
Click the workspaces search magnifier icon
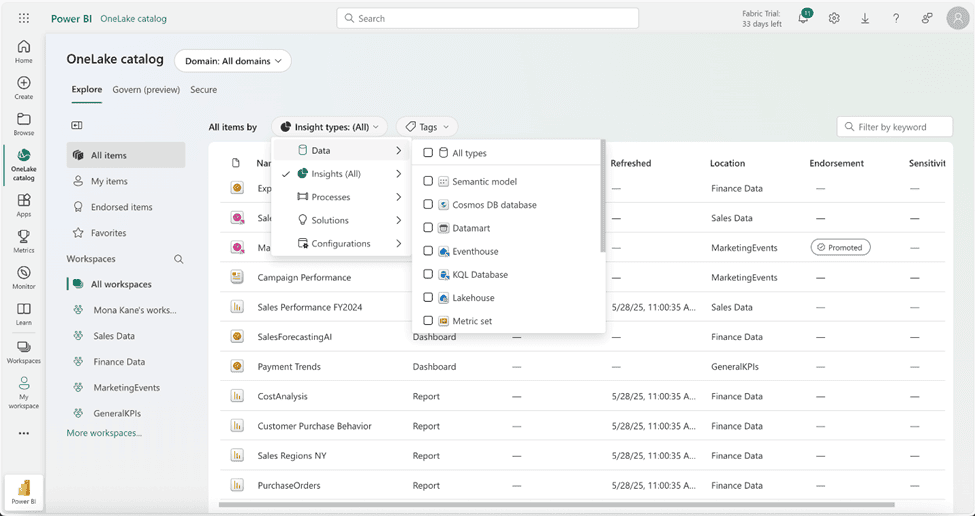coord(179,259)
